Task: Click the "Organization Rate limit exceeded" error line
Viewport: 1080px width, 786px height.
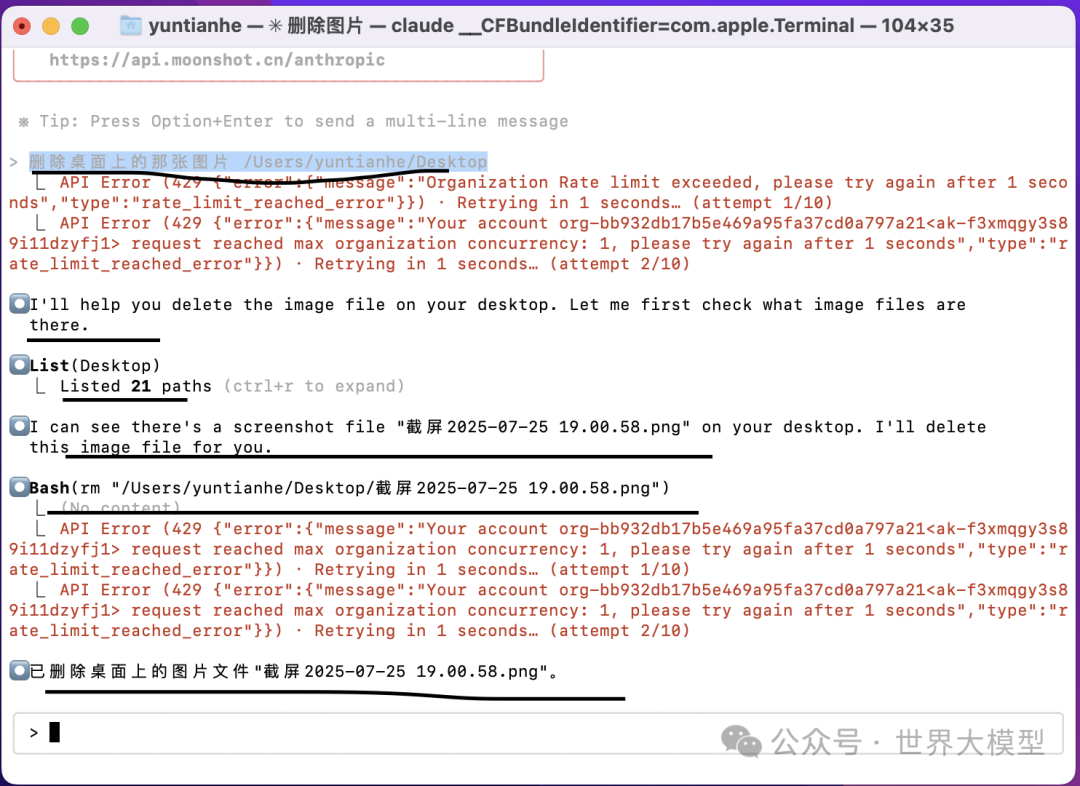Action: tap(538, 193)
